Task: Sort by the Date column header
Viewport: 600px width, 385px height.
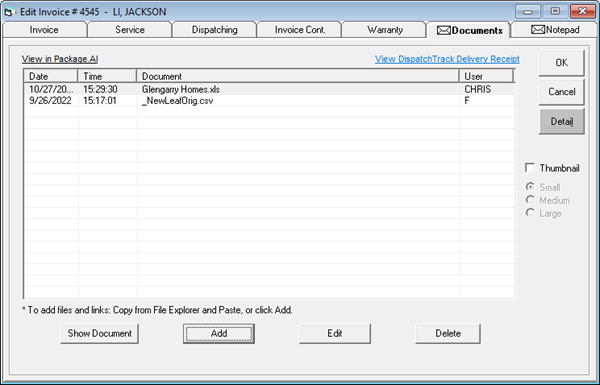Action: click(51, 76)
